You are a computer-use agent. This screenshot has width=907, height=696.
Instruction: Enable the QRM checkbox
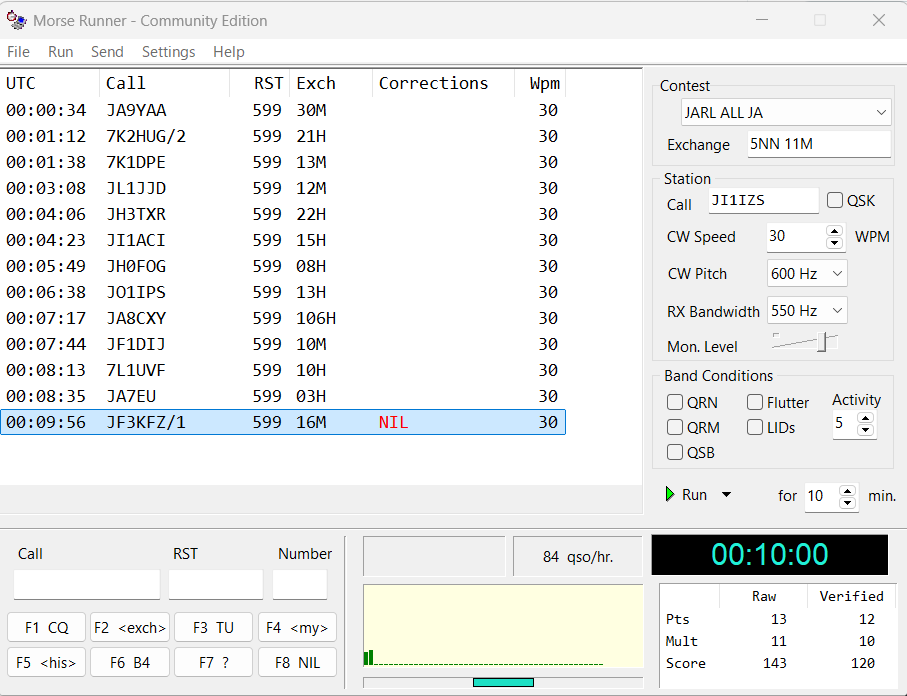[x=674, y=427]
